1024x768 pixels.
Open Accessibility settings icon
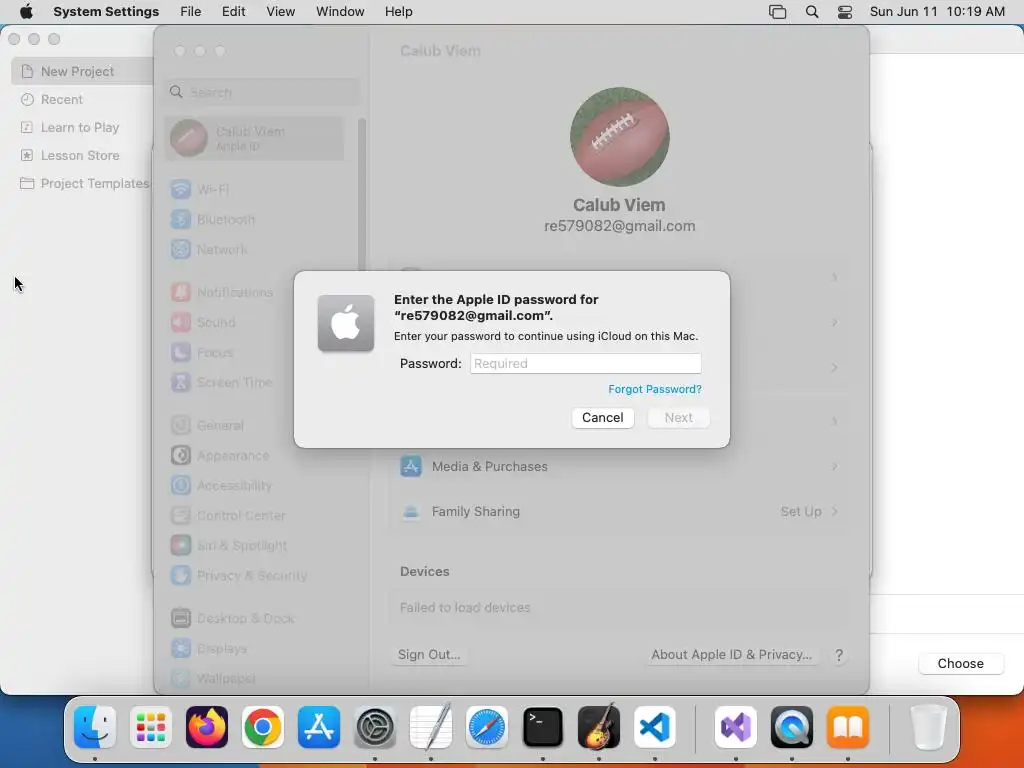[181, 485]
